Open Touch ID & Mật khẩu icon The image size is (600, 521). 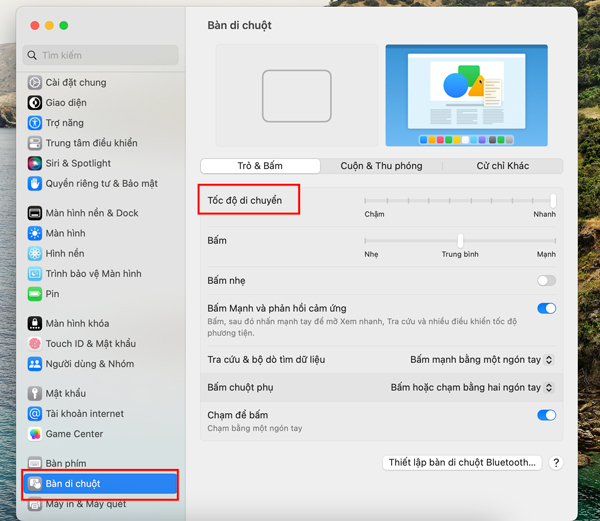coord(34,344)
